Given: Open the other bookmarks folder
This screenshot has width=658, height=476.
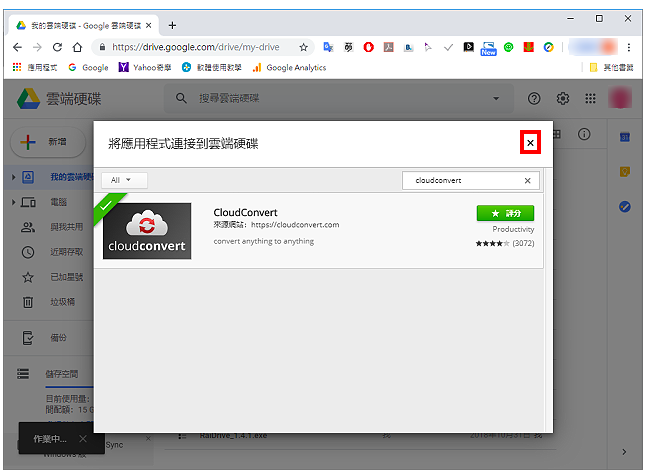Looking at the screenshot, I should pyautogui.click(x=611, y=68).
